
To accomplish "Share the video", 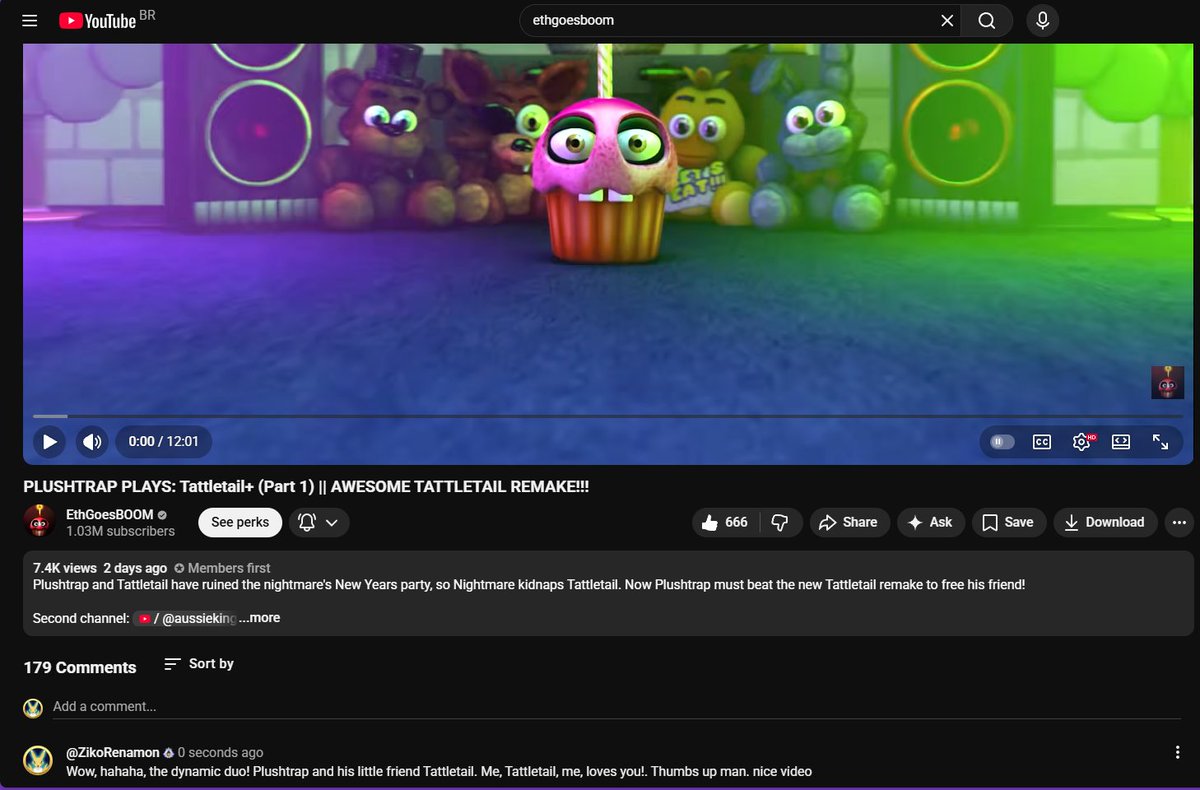I will [x=849, y=522].
